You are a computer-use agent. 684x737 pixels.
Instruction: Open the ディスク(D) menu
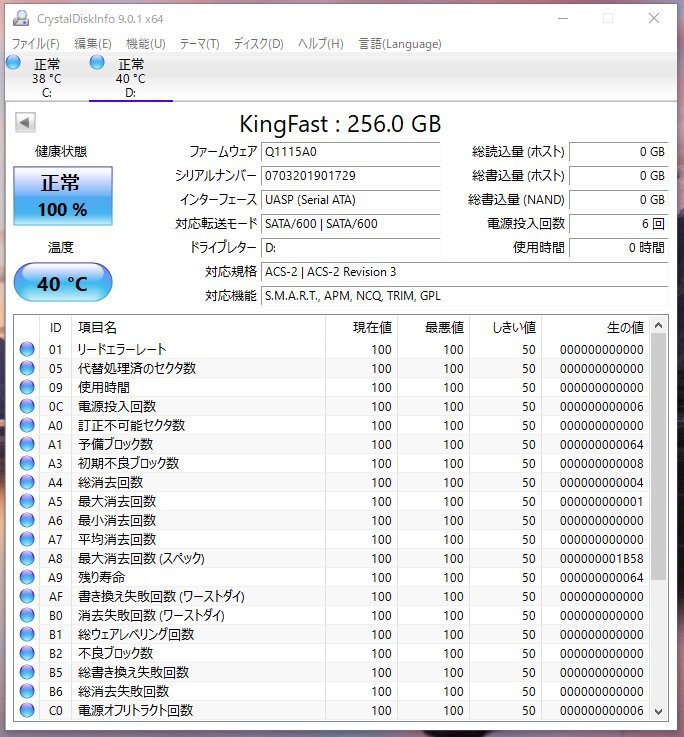259,44
